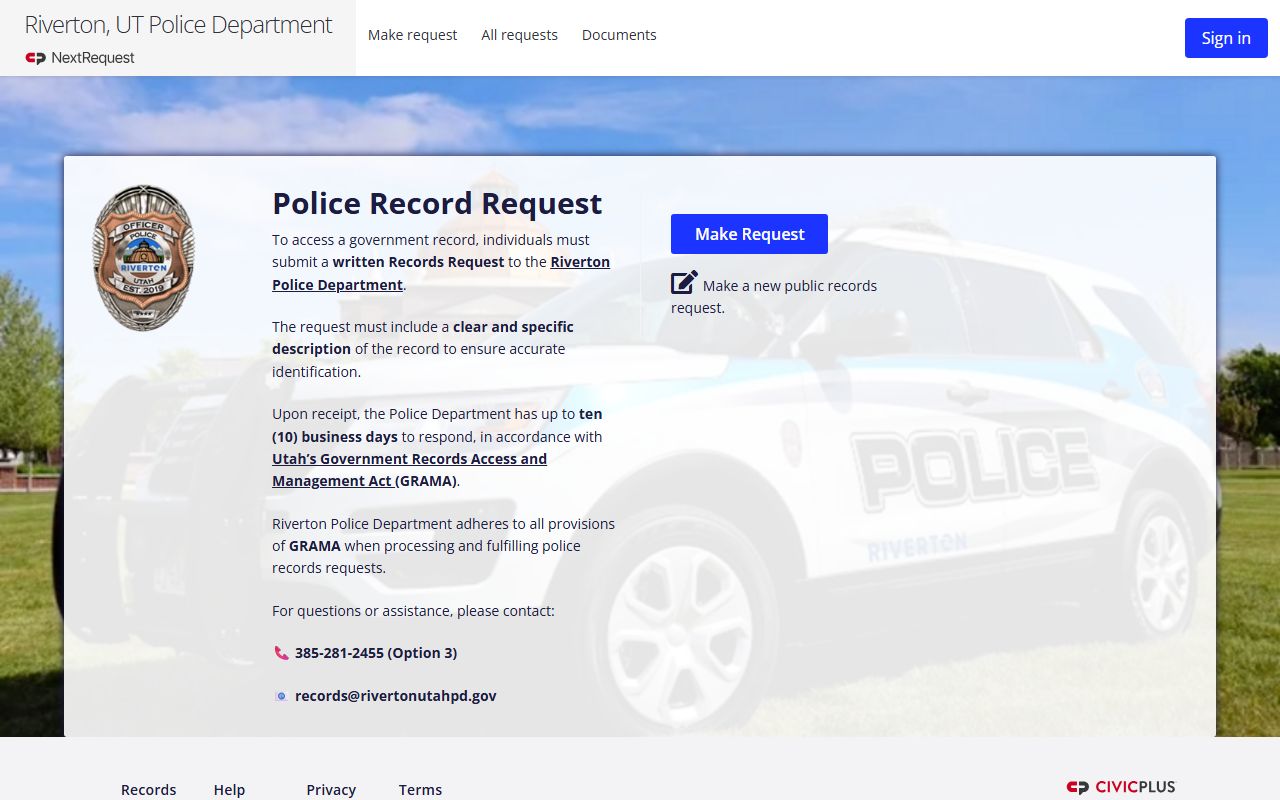Screen dimensions: 1280x800
Task: Open the Help footer link
Action: pyautogui.click(x=229, y=790)
